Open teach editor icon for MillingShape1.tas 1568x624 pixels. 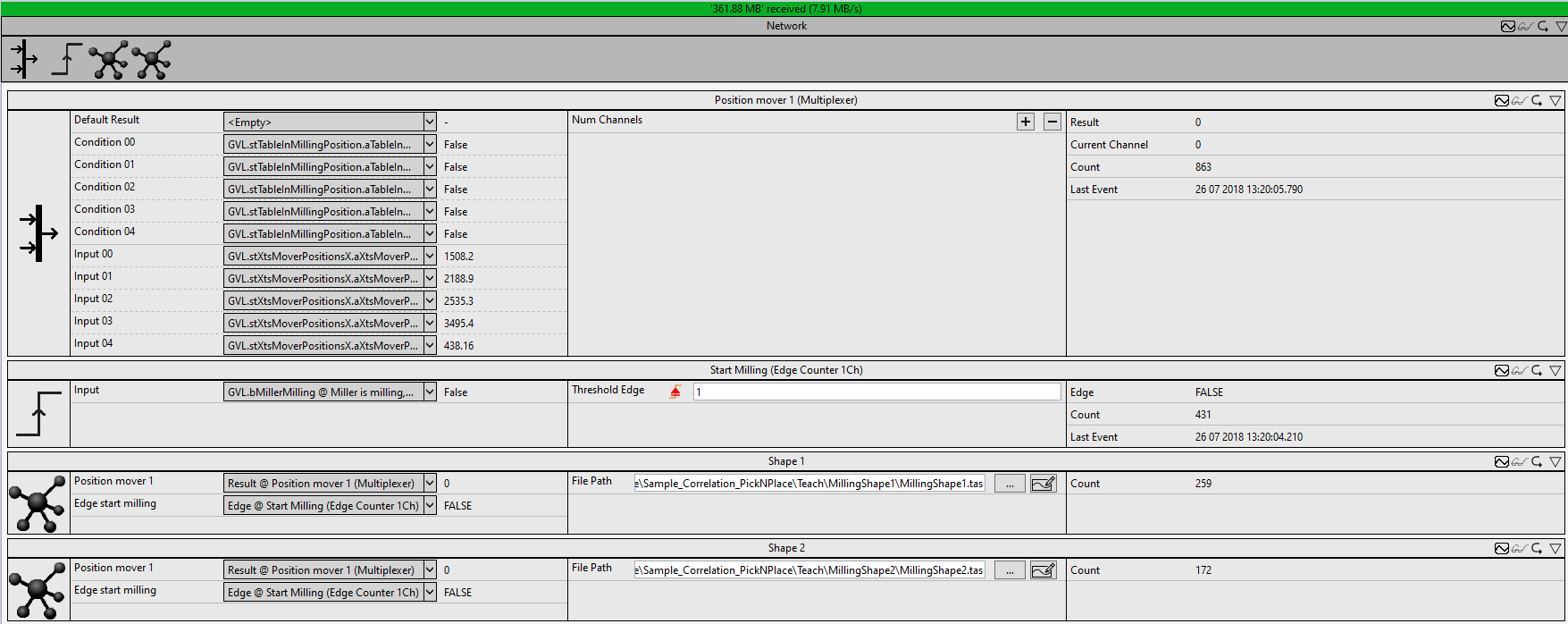[x=1043, y=484]
